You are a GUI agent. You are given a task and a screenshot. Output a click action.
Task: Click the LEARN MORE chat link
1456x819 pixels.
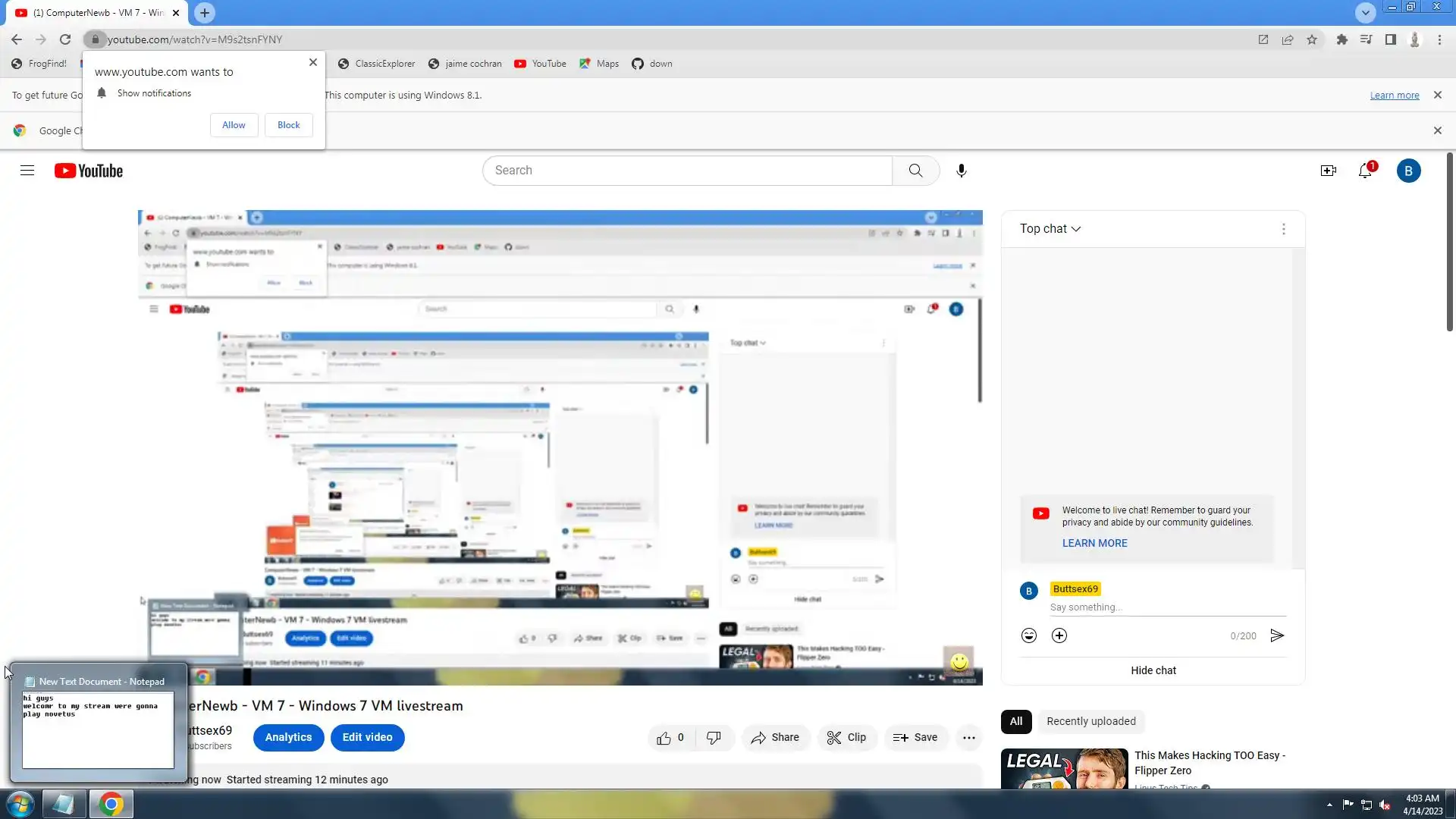[x=1094, y=543]
